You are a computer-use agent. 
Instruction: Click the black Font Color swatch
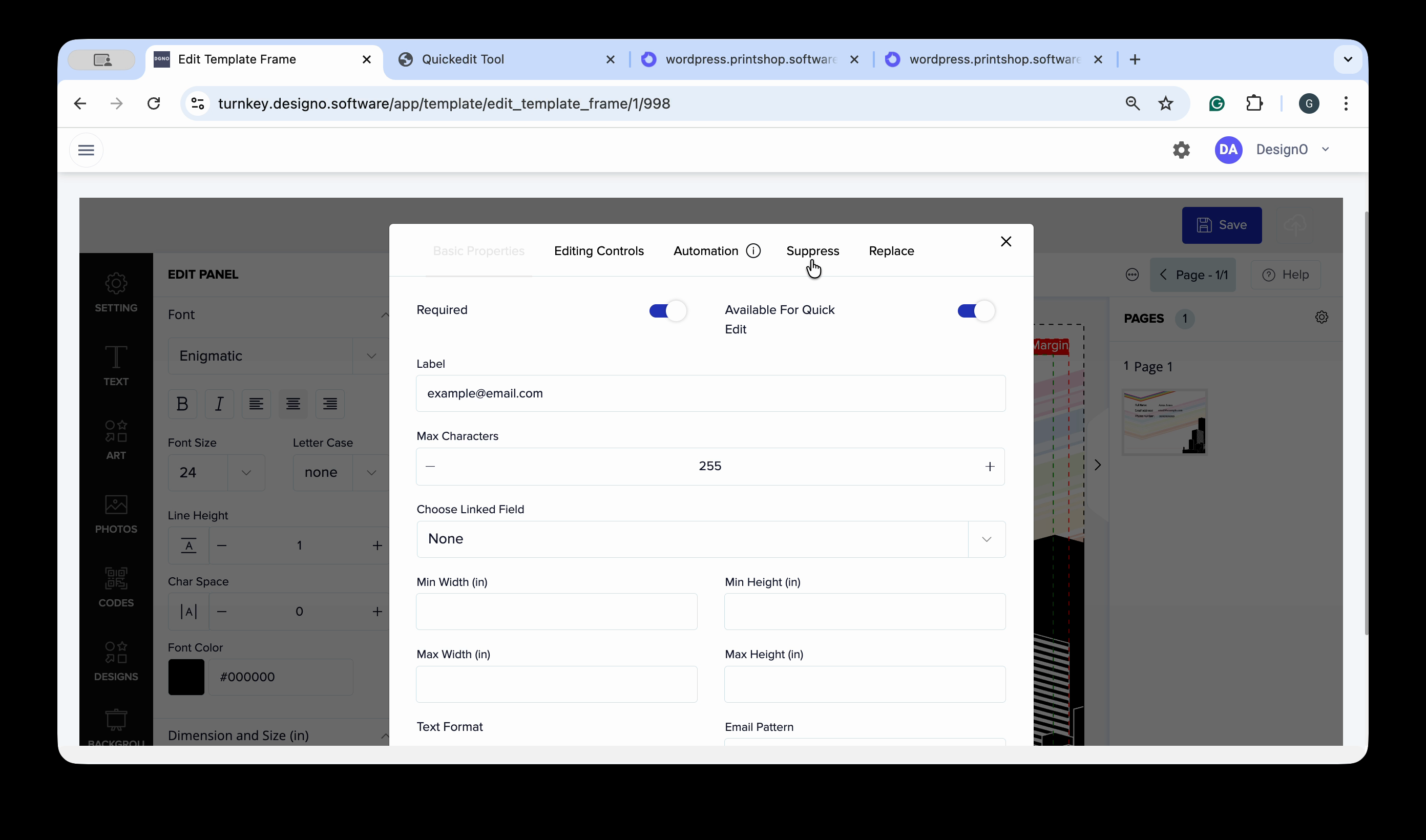(186, 677)
